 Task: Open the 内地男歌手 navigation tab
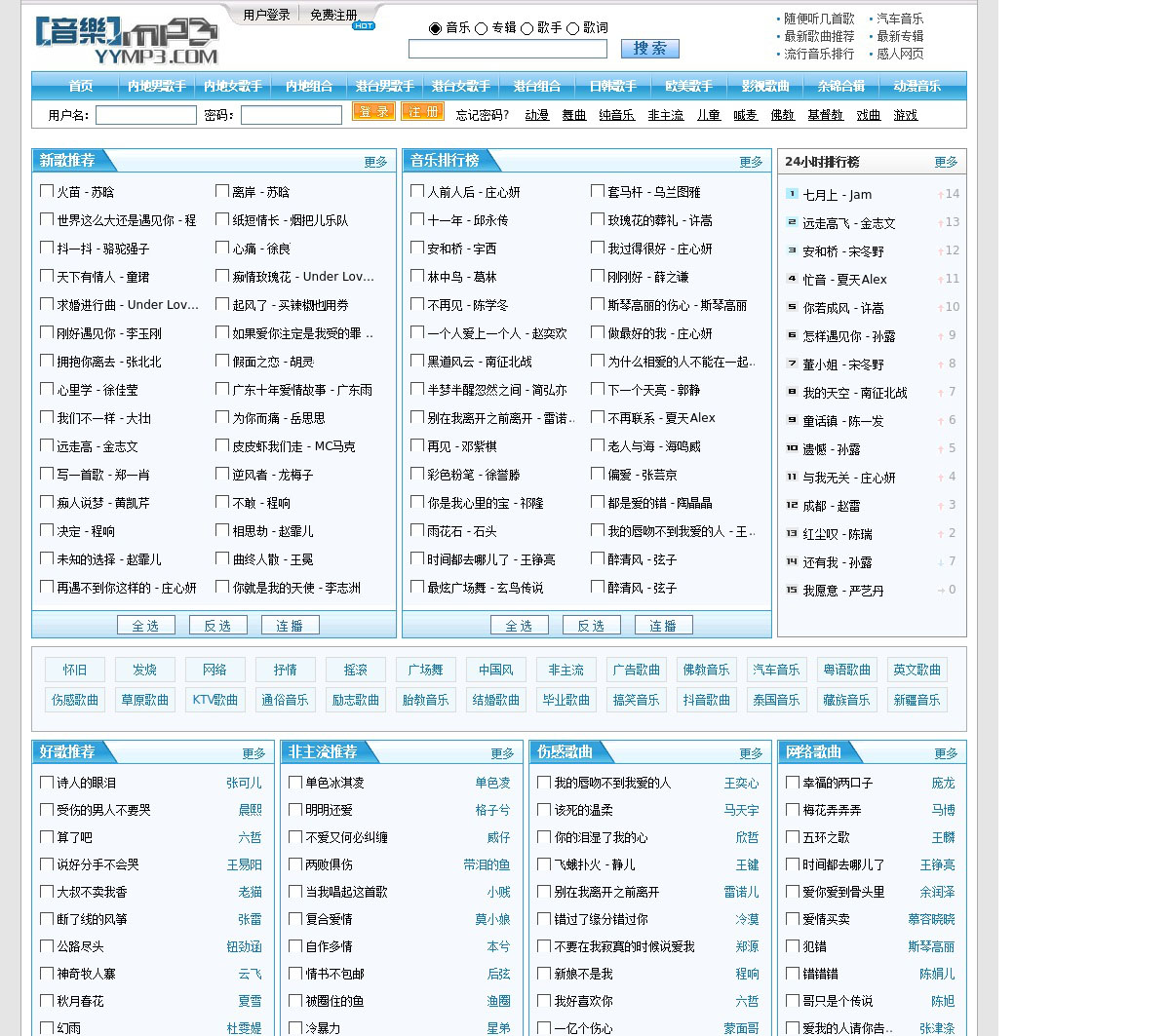[x=156, y=86]
